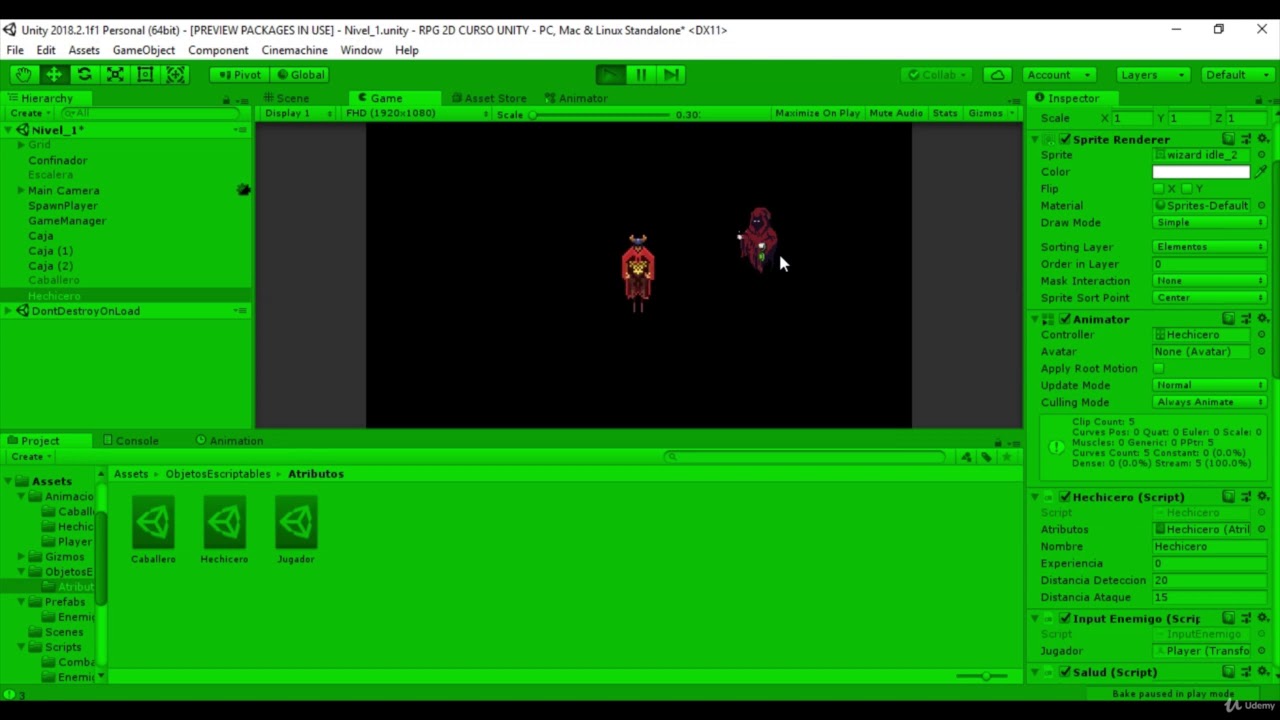Toggle Salud (Script) enabled checkbox
This screenshot has height=720, width=1280.
coord(1065,673)
